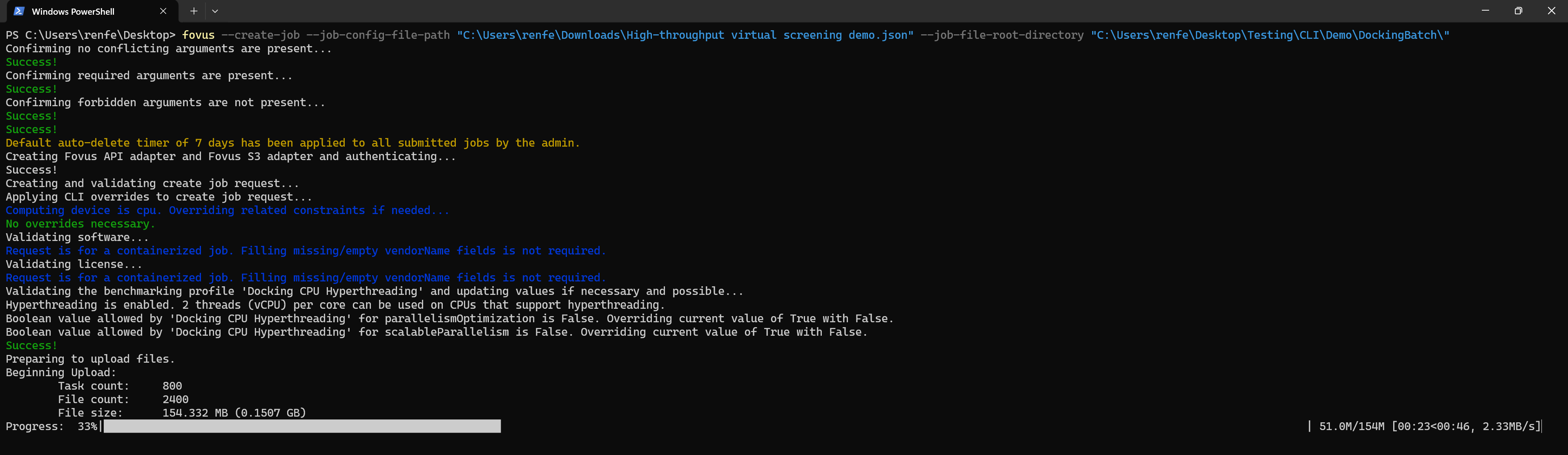
Task: Click the File count value 2400
Action: pos(175,399)
